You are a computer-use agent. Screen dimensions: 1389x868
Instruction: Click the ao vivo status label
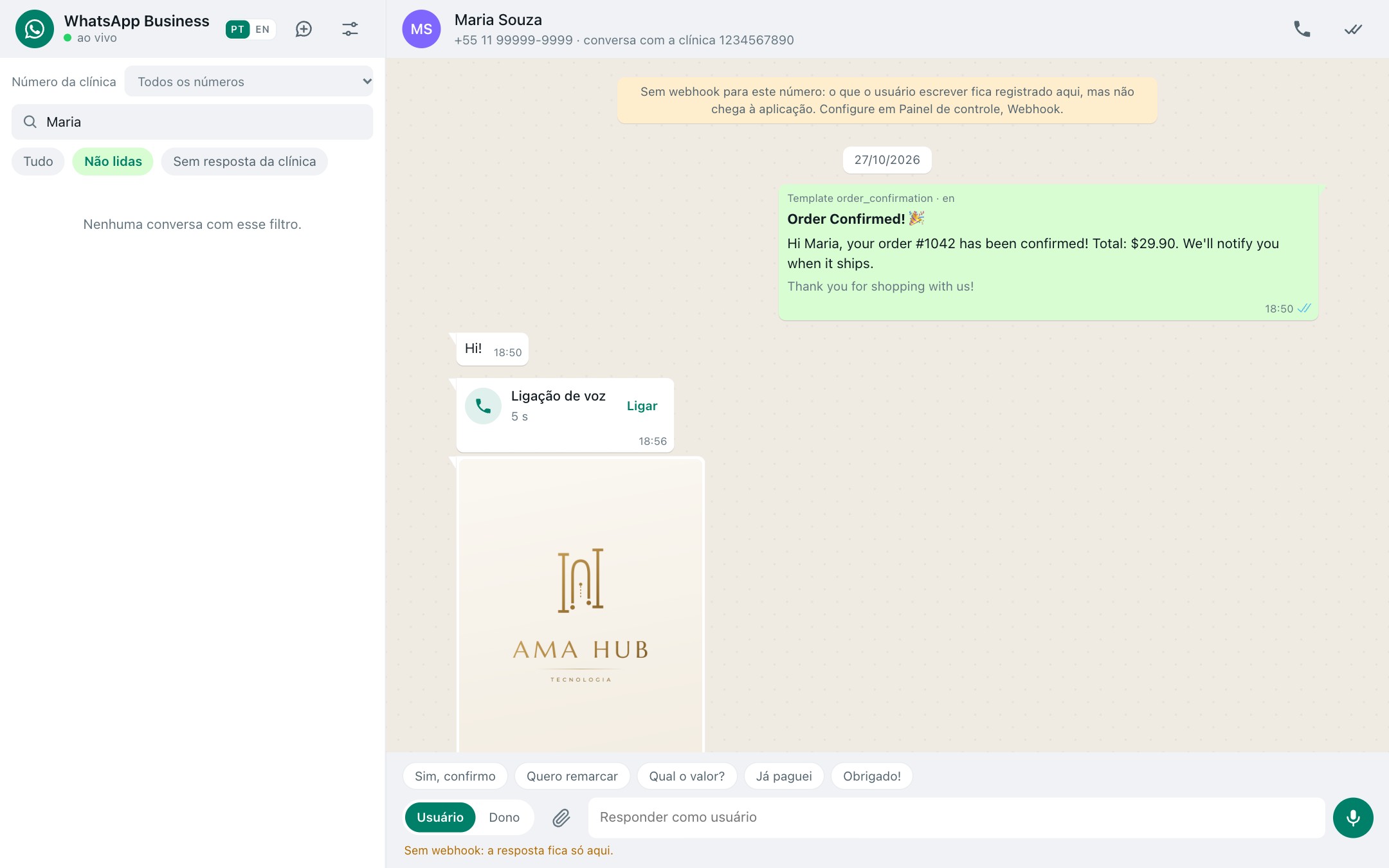[x=97, y=38]
